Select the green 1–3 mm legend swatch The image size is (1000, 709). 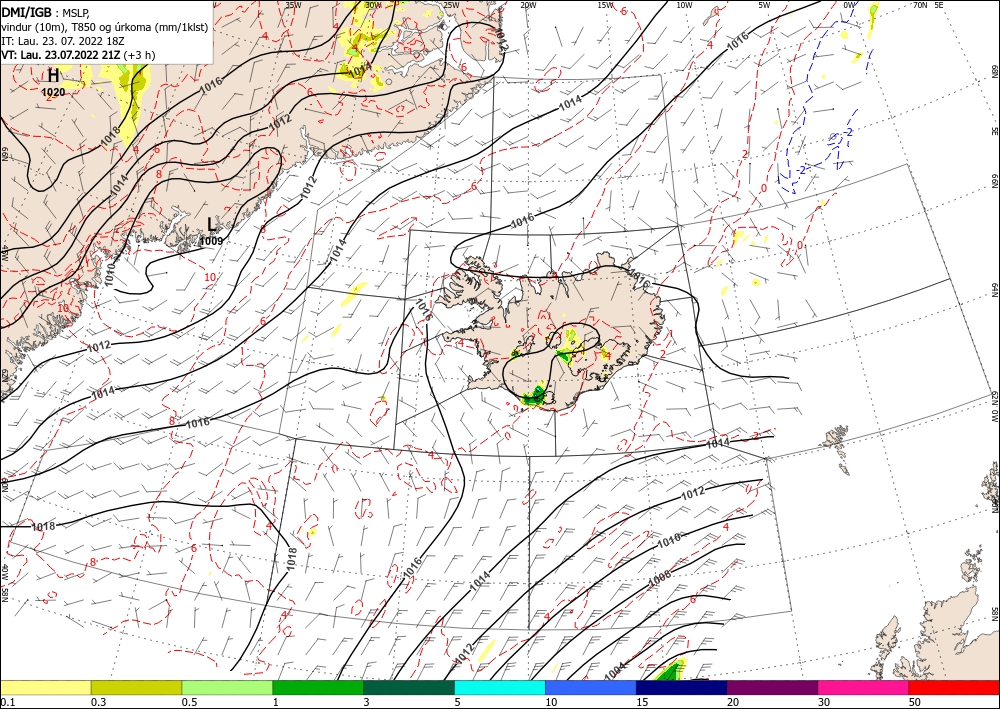[x=318, y=687]
